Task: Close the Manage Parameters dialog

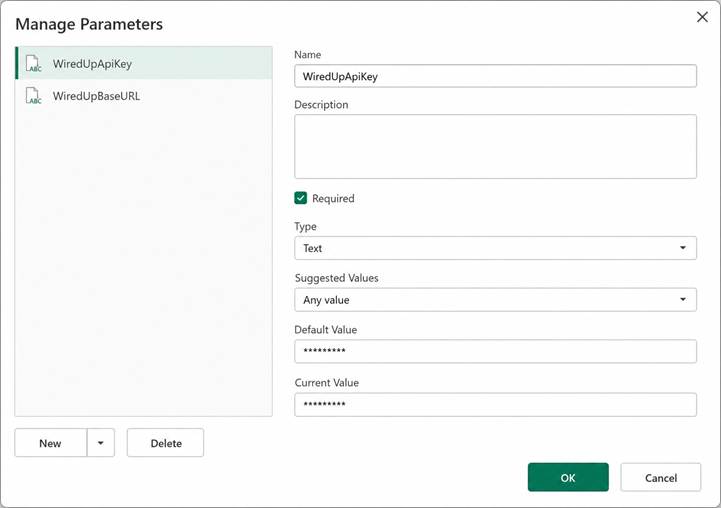Action: (x=702, y=17)
